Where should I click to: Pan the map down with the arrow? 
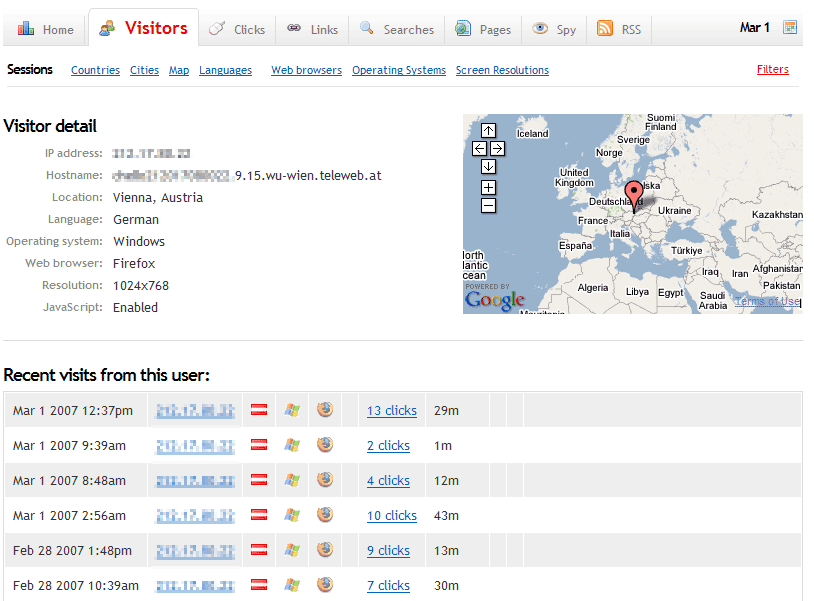(488, 166)
